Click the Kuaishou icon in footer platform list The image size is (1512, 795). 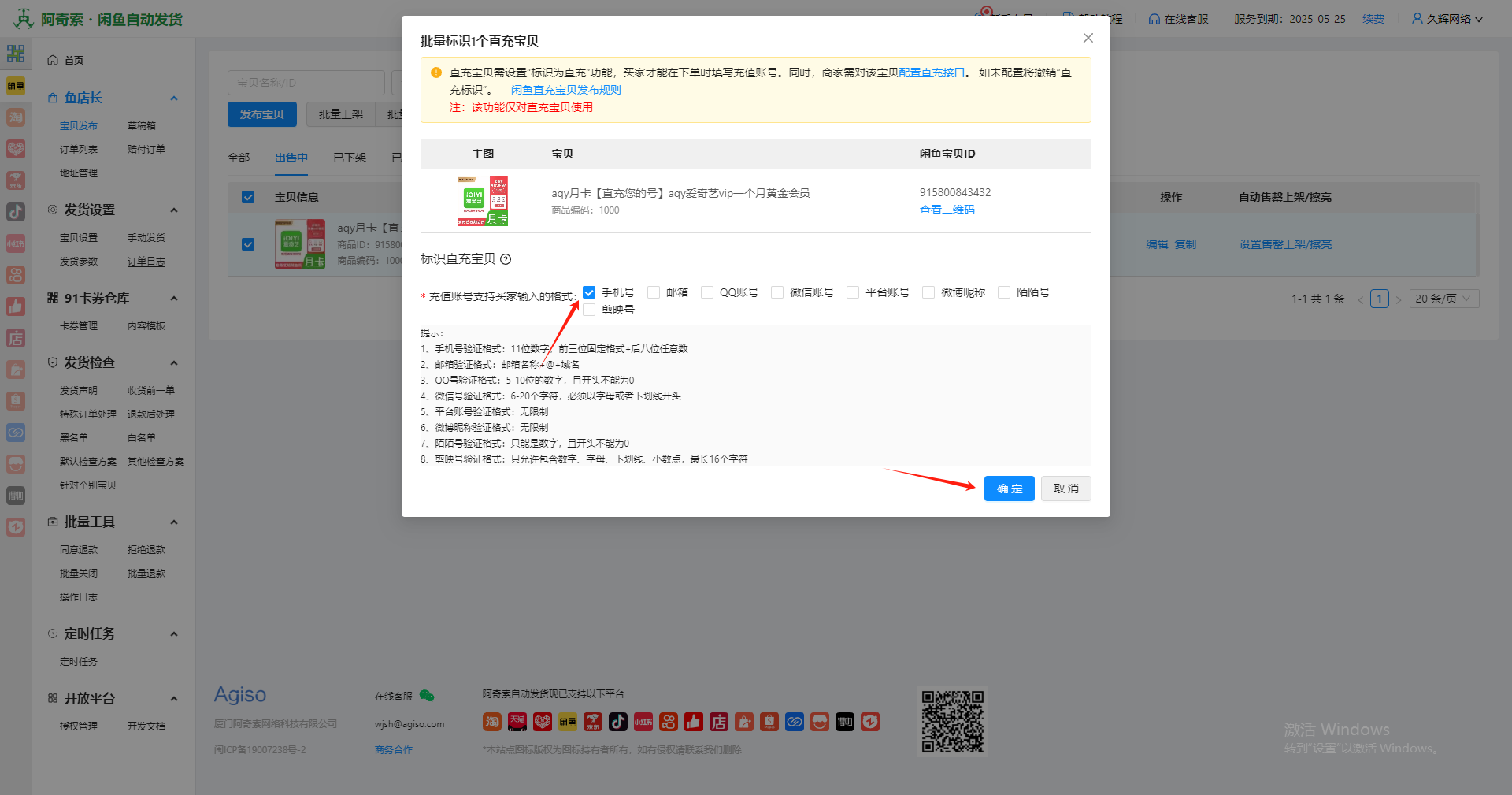coord(669,722)
